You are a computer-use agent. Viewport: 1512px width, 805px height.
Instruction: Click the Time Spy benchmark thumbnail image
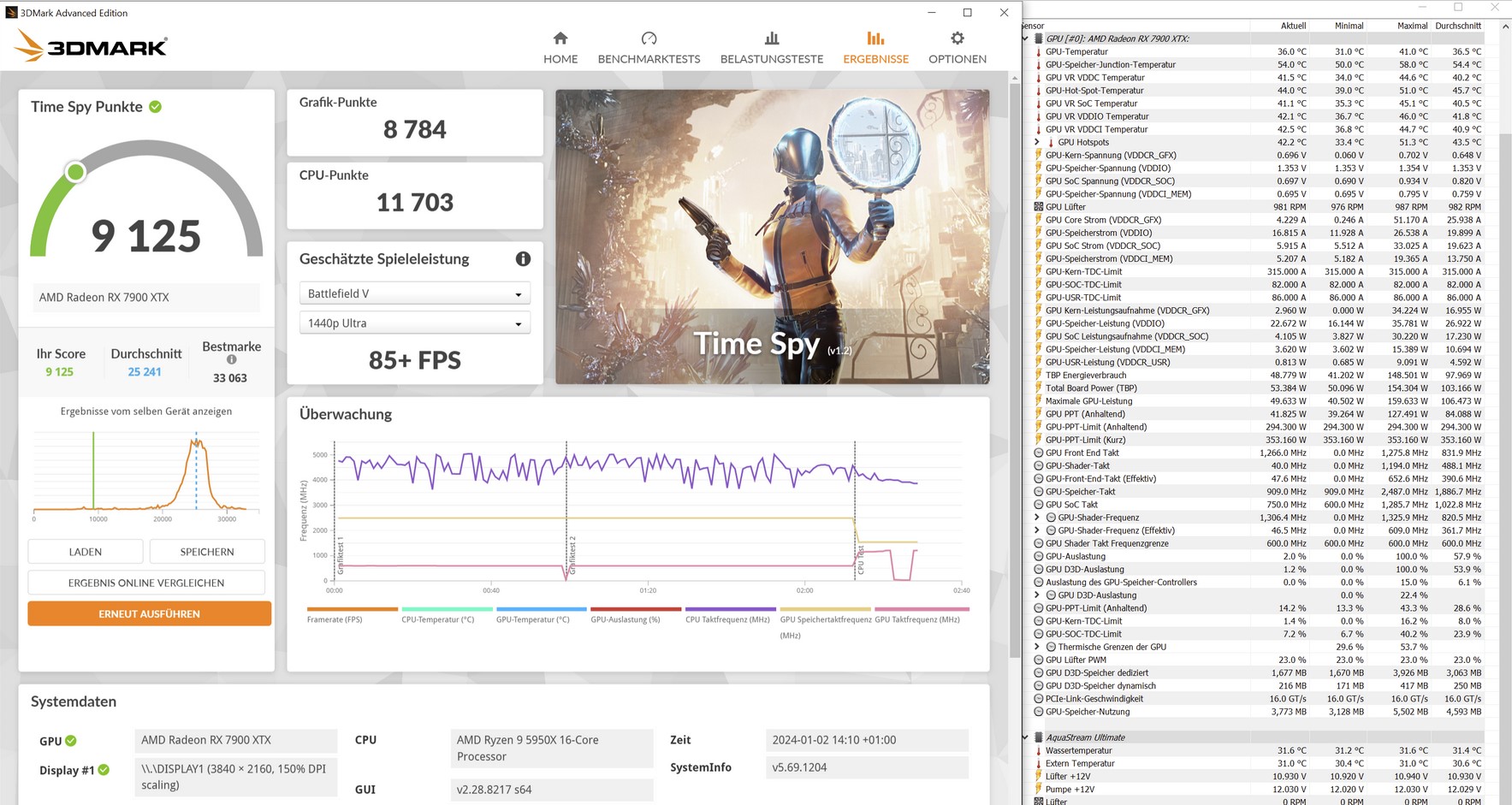772,237
